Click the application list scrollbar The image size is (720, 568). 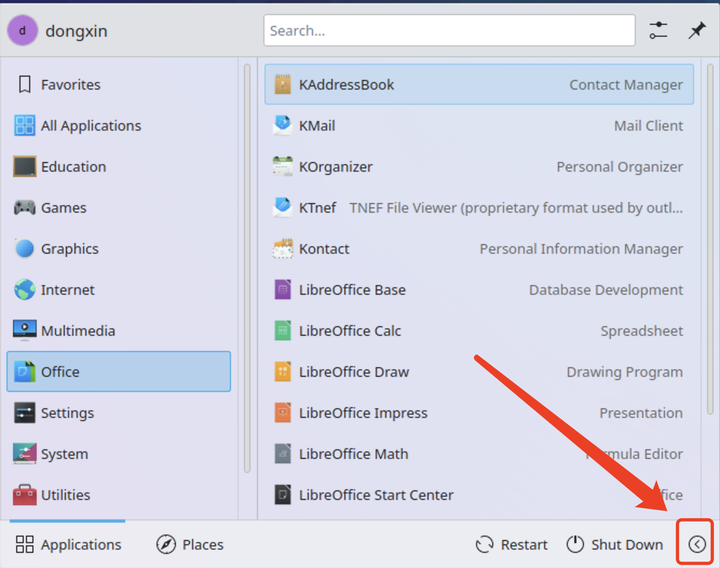(x=710, y=239)
